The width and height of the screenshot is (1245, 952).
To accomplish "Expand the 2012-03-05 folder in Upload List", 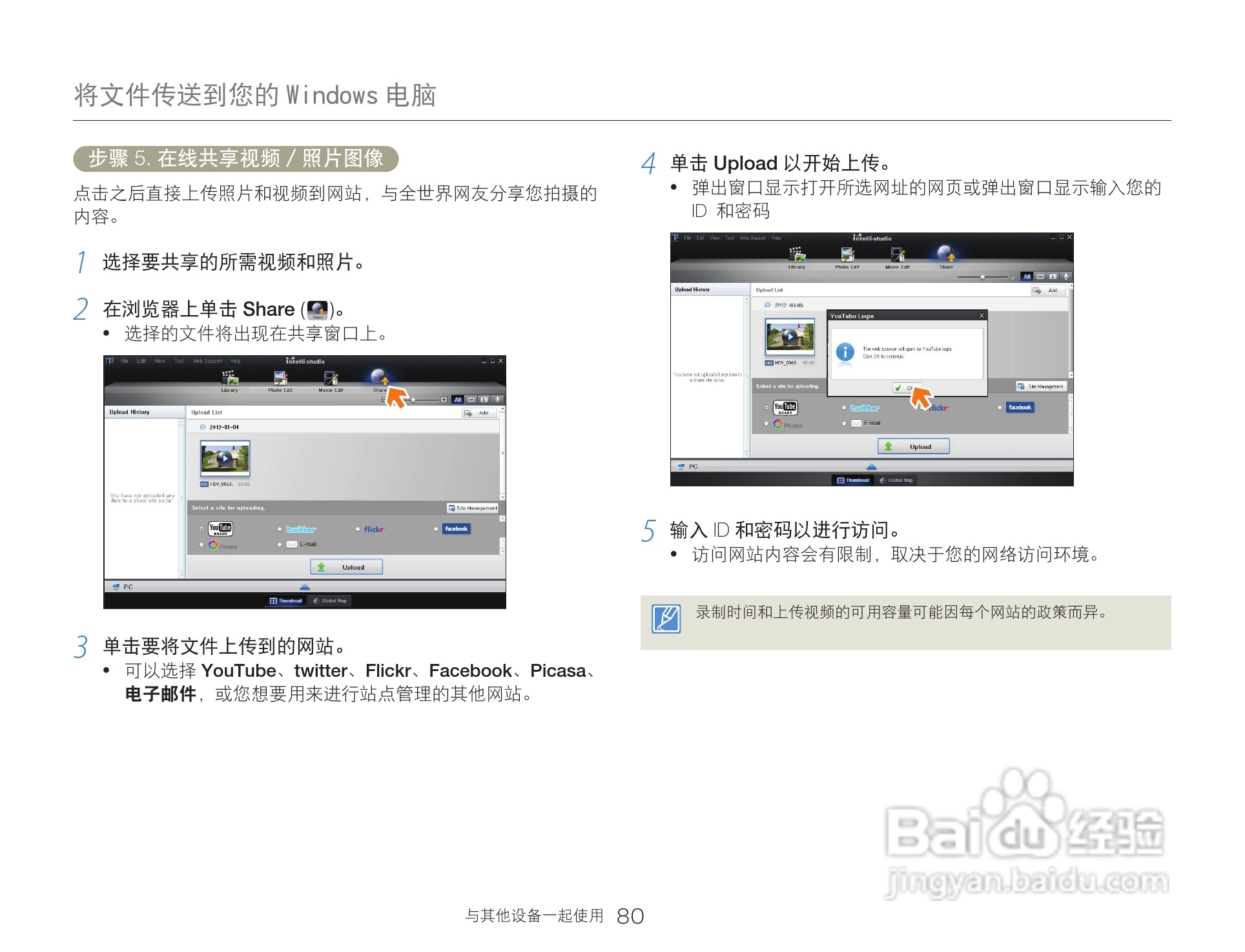I will (x=768, y=305).
